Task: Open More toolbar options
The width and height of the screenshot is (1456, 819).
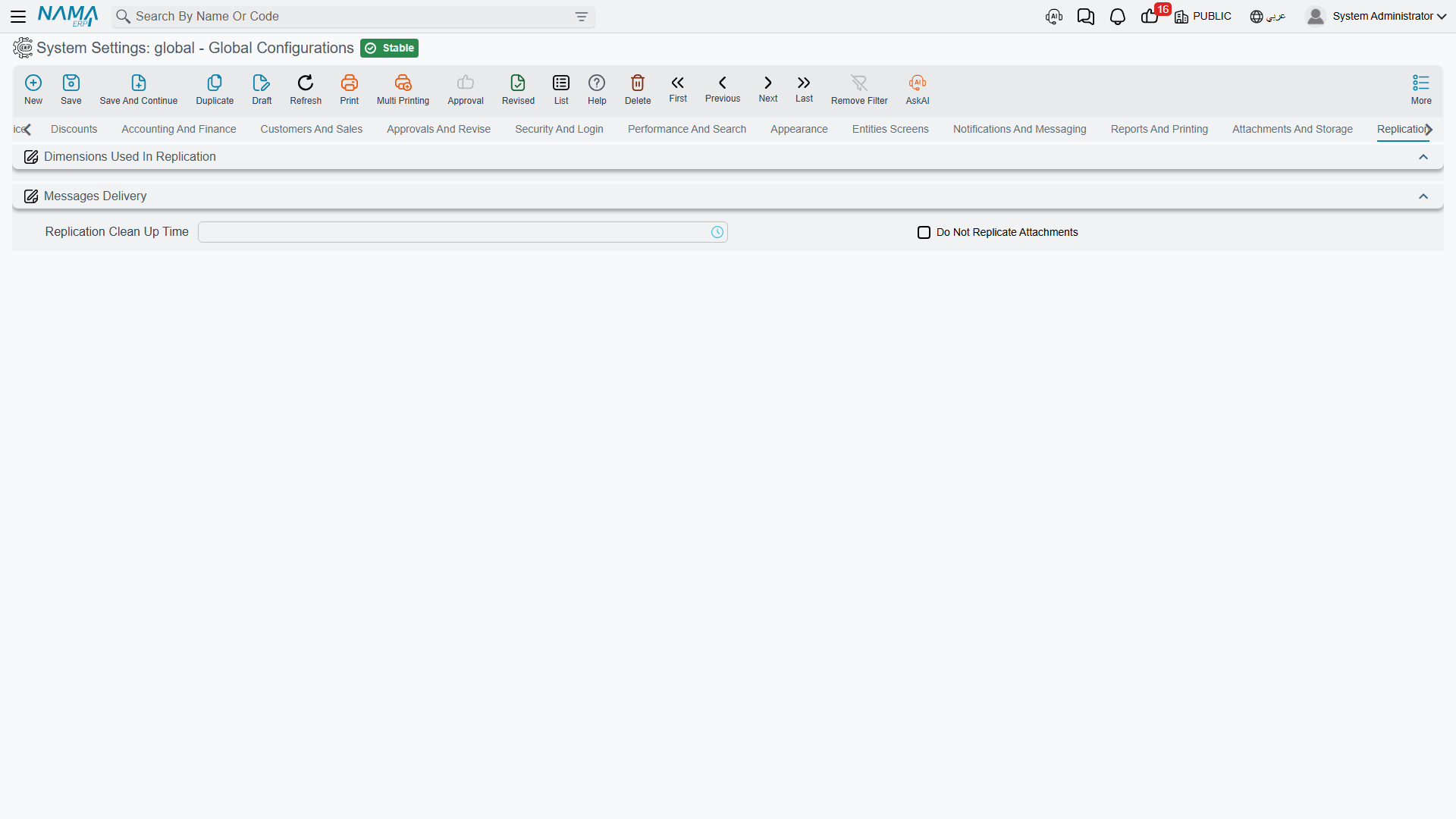Action: (x=1421, y=89)
